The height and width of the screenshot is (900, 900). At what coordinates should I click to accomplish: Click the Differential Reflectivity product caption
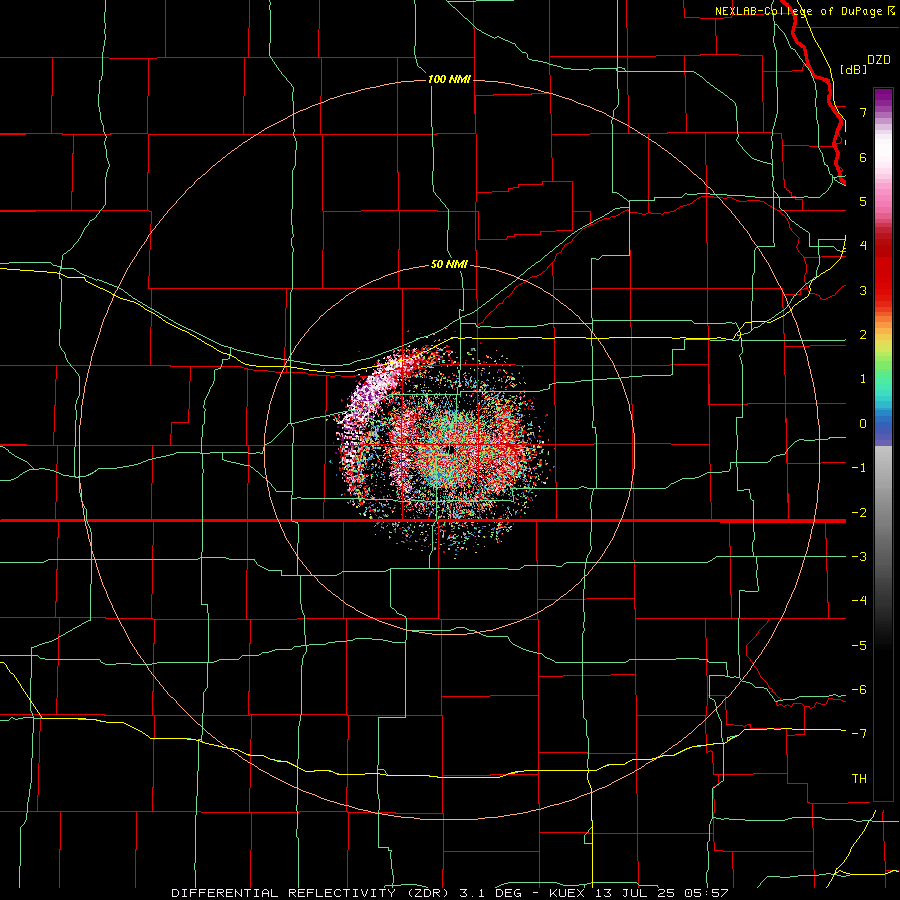point(450,893)
